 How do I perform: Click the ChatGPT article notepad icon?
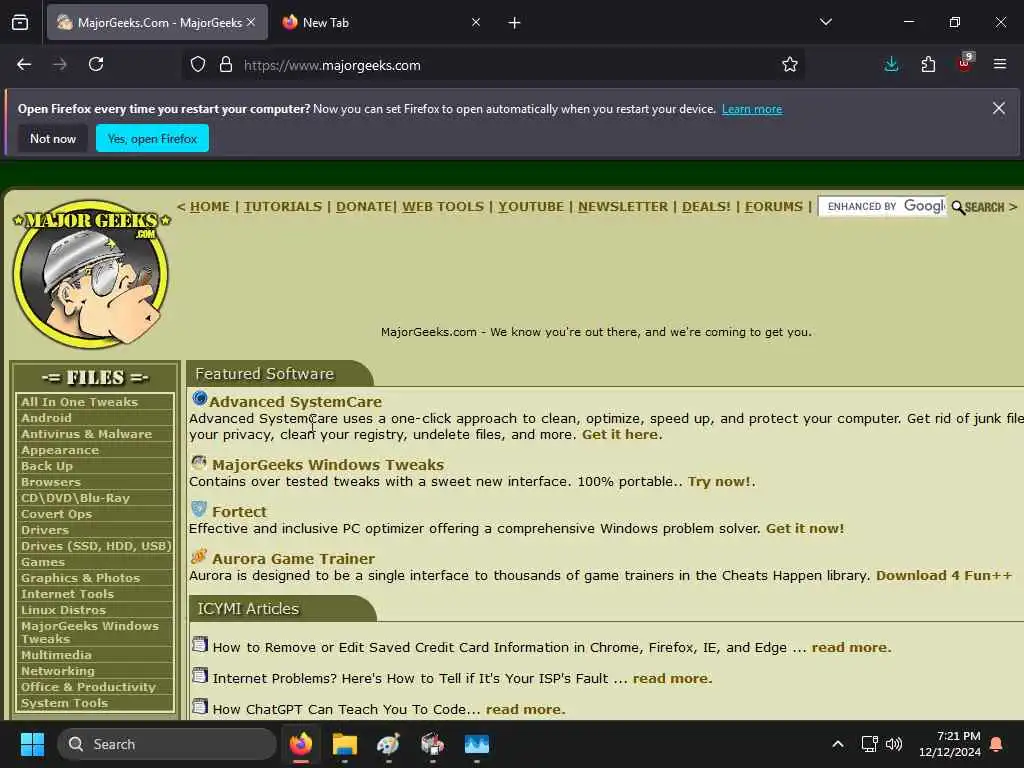coord(200,707)
